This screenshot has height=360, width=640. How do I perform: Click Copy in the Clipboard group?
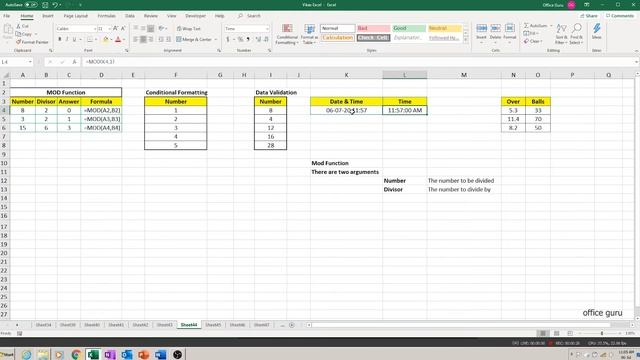24,34
